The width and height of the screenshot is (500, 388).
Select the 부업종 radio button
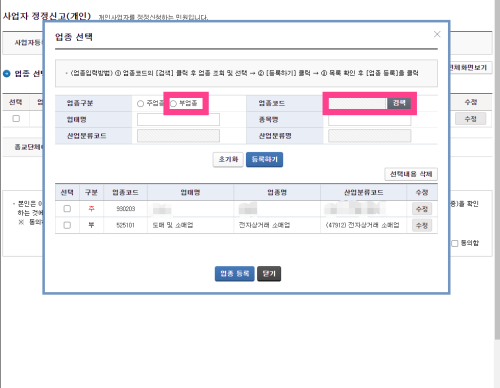click(x=173, y=104)
